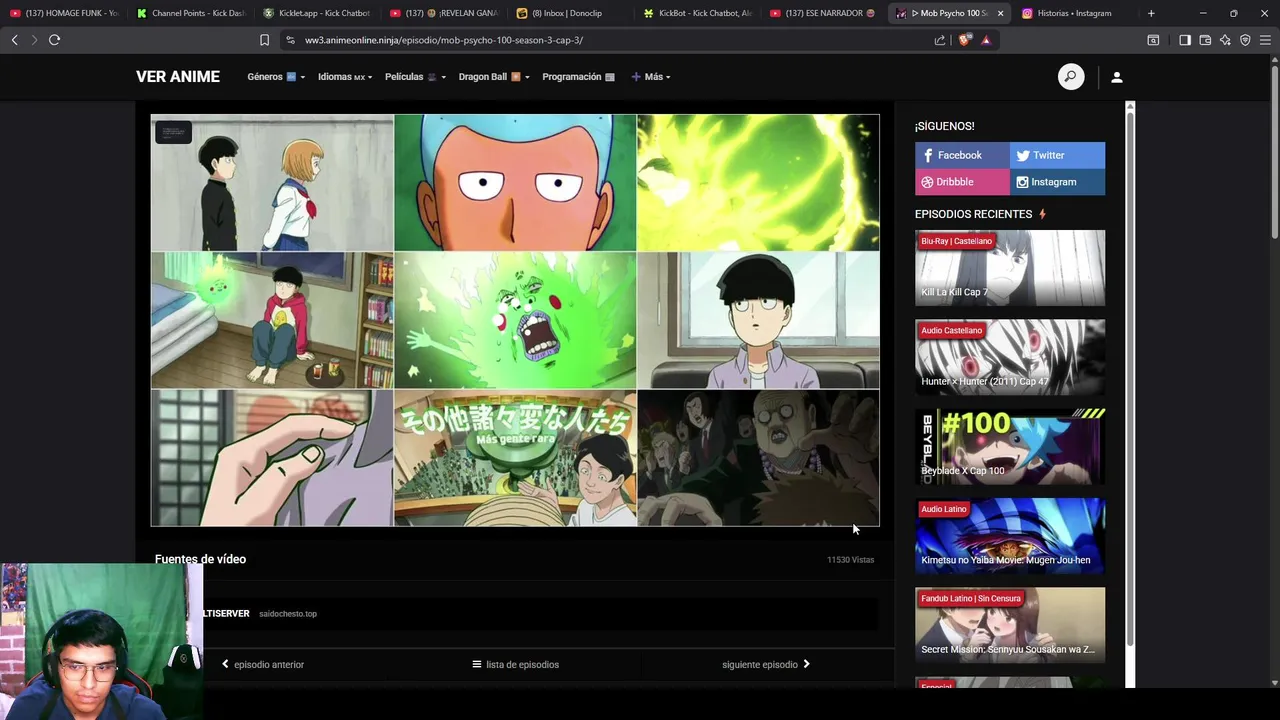
Task: Expand the Dragon Ball dropdown menu
Action: pos(494,77)
